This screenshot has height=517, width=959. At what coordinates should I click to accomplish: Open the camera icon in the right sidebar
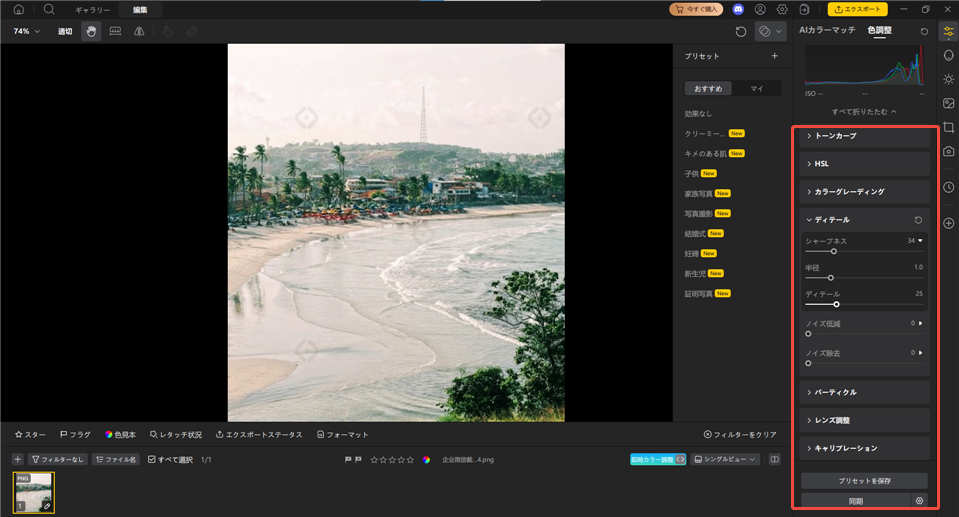(949, 151)
